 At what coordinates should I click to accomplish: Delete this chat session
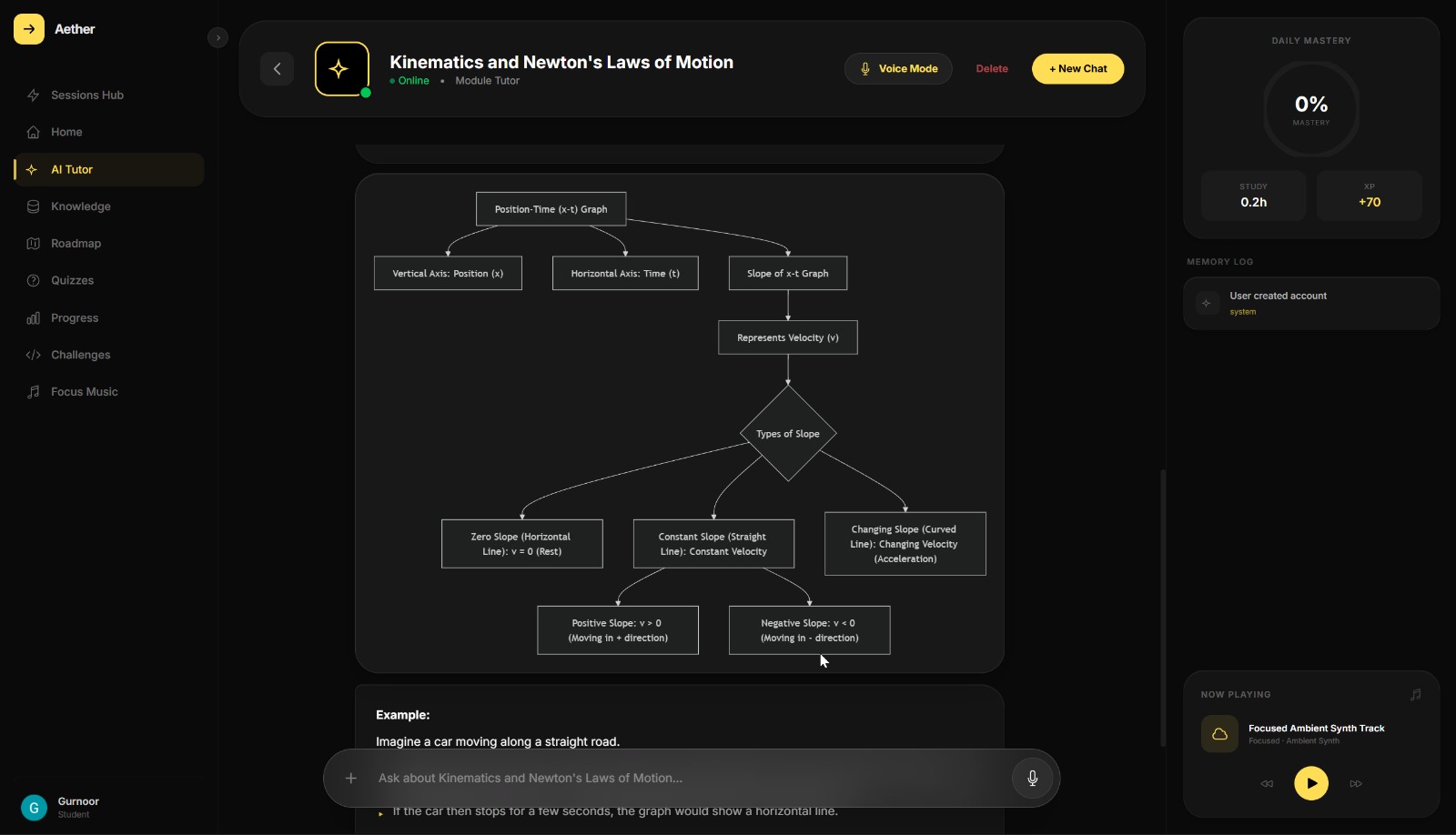click(992, 68)
